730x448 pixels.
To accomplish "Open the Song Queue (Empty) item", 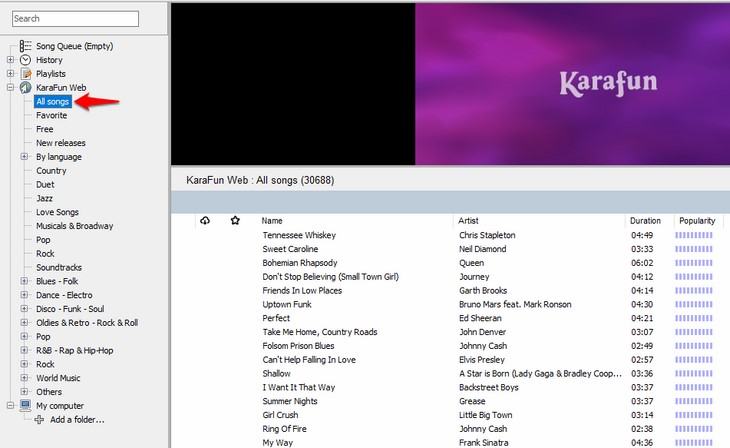I will 74,46.
